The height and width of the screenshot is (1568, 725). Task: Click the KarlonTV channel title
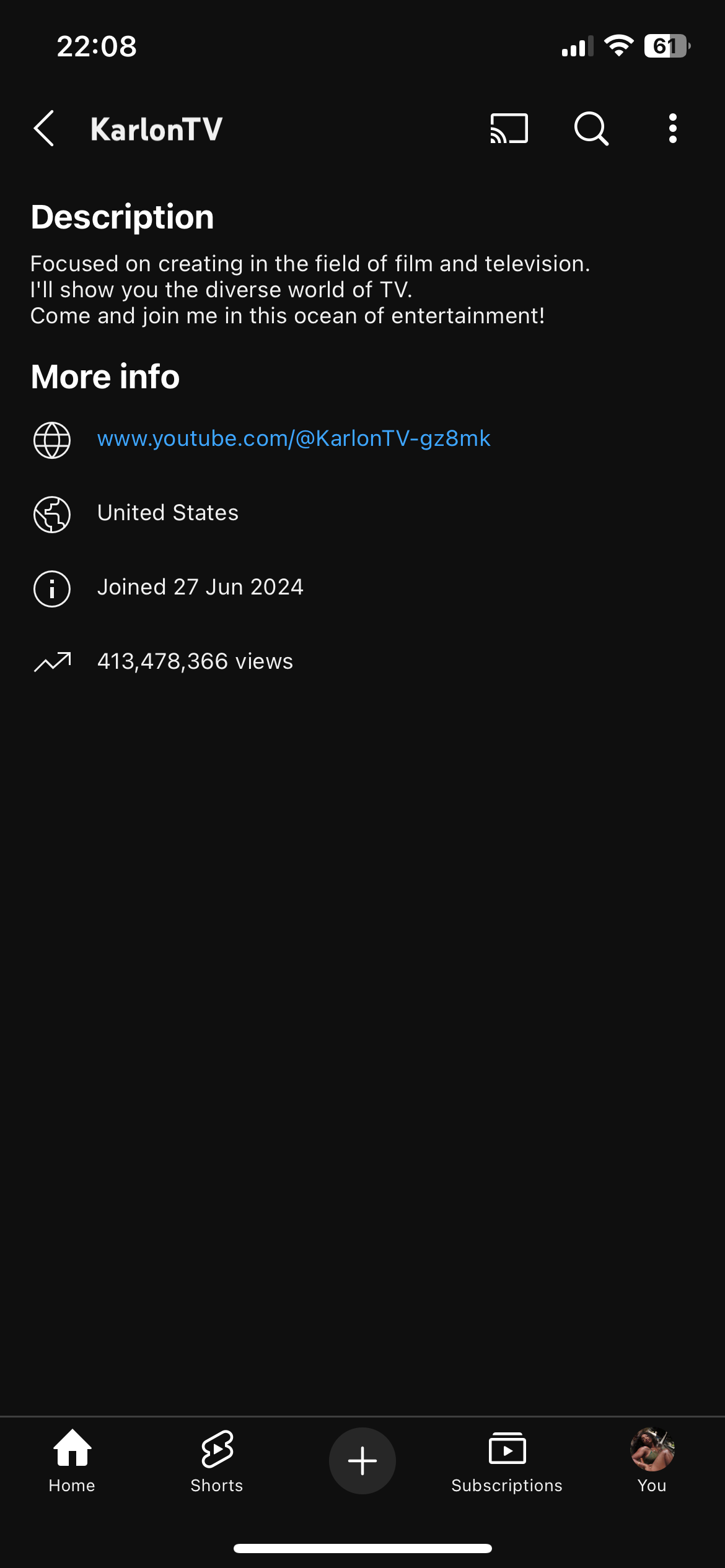tap(156, 129)
